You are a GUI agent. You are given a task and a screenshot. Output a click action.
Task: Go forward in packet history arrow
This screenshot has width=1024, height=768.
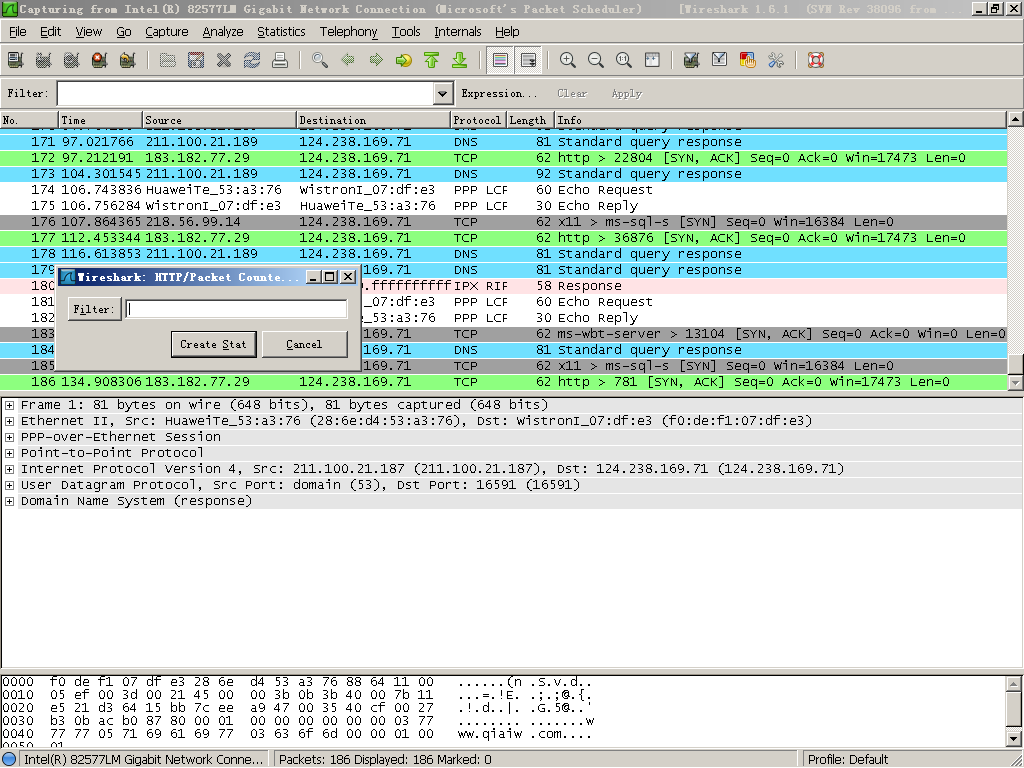376,60
